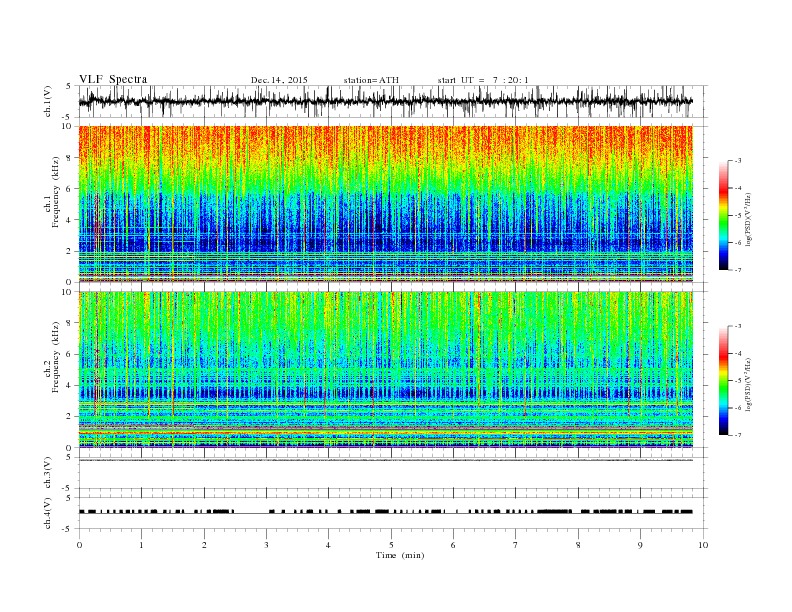The image size is (792, 612).
Task: Click the "-3" tick on ch.1 color bar
Action: (x=738, y=161)
